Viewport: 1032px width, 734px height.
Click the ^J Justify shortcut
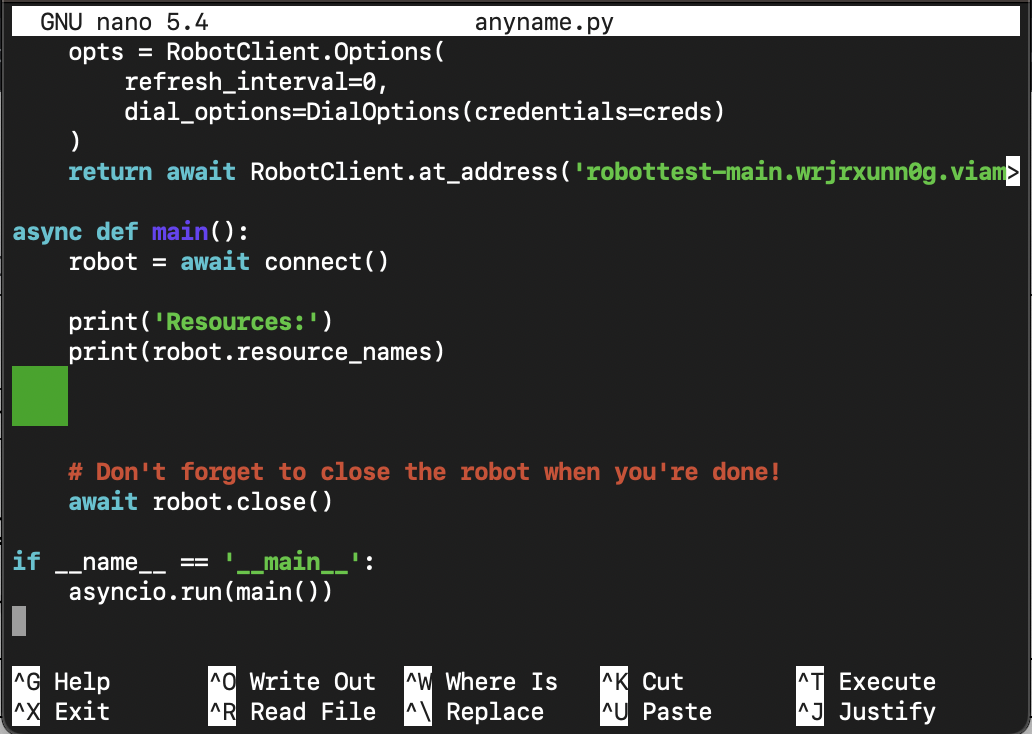click(x=875, y=712)
